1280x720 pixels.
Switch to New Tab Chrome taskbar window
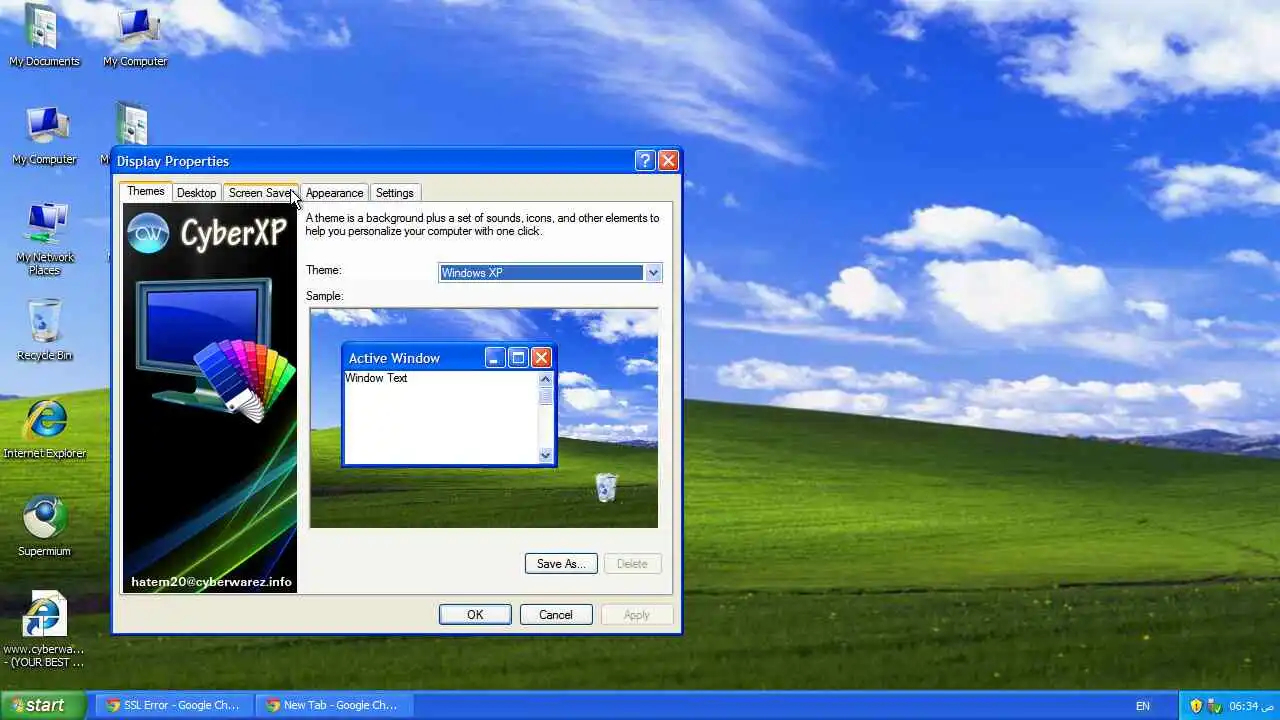[333, 705]
